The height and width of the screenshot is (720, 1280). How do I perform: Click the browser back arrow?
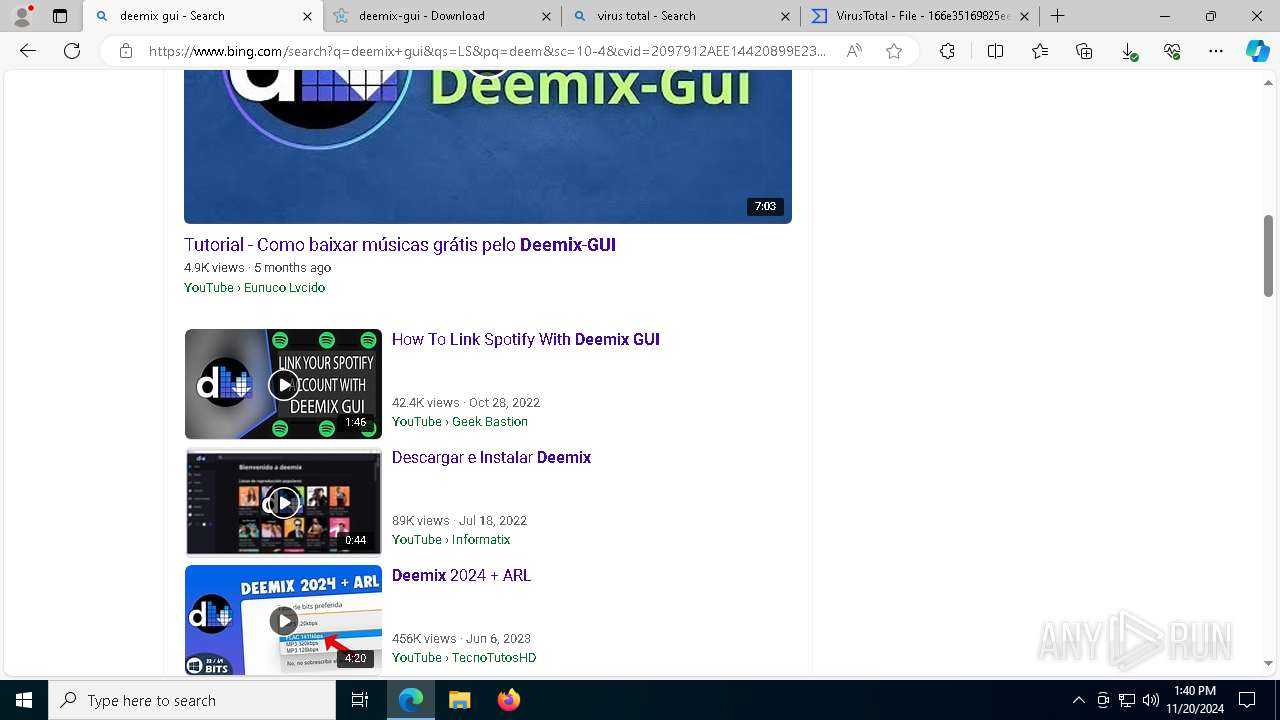click(28, 51)
